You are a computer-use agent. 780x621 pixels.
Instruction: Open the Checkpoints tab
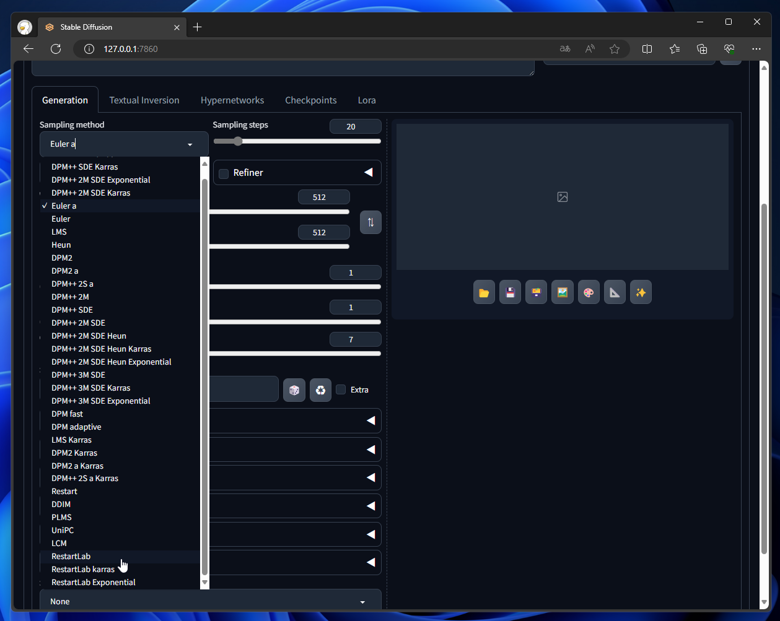pos(311,100)
